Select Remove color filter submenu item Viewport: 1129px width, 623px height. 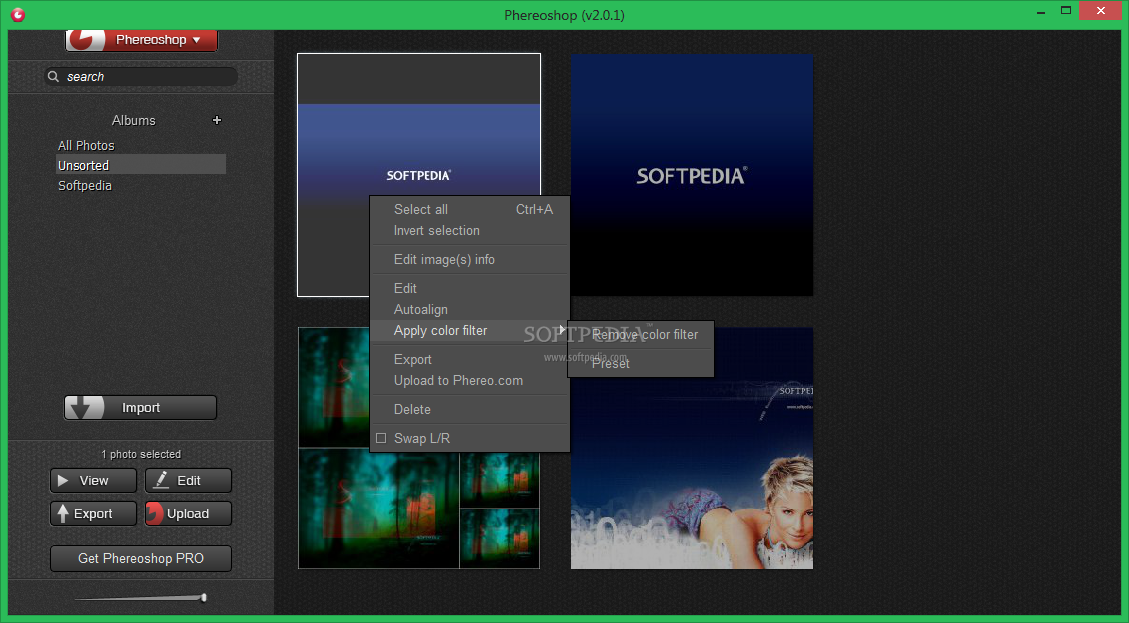pos(641,335)
